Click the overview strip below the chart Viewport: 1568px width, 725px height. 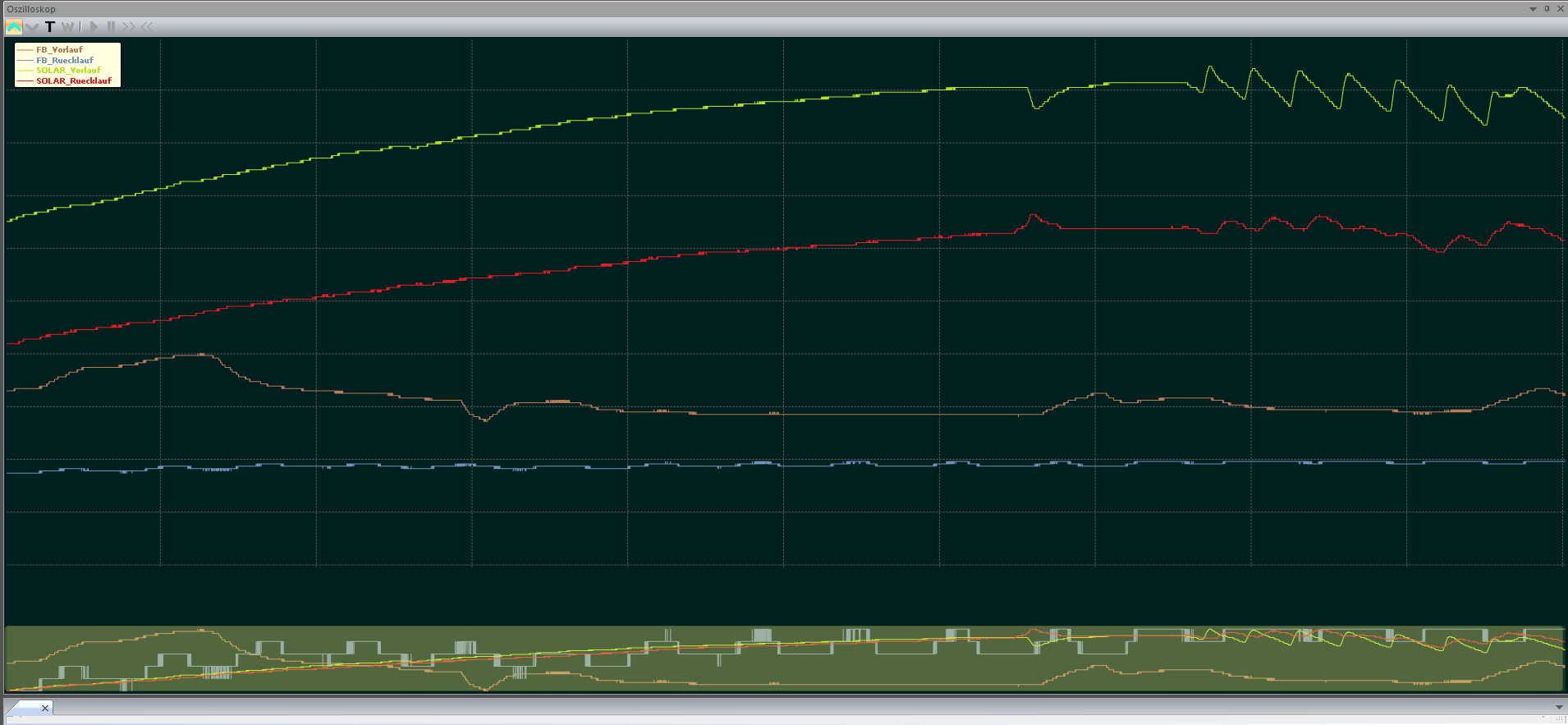(784, 658)
